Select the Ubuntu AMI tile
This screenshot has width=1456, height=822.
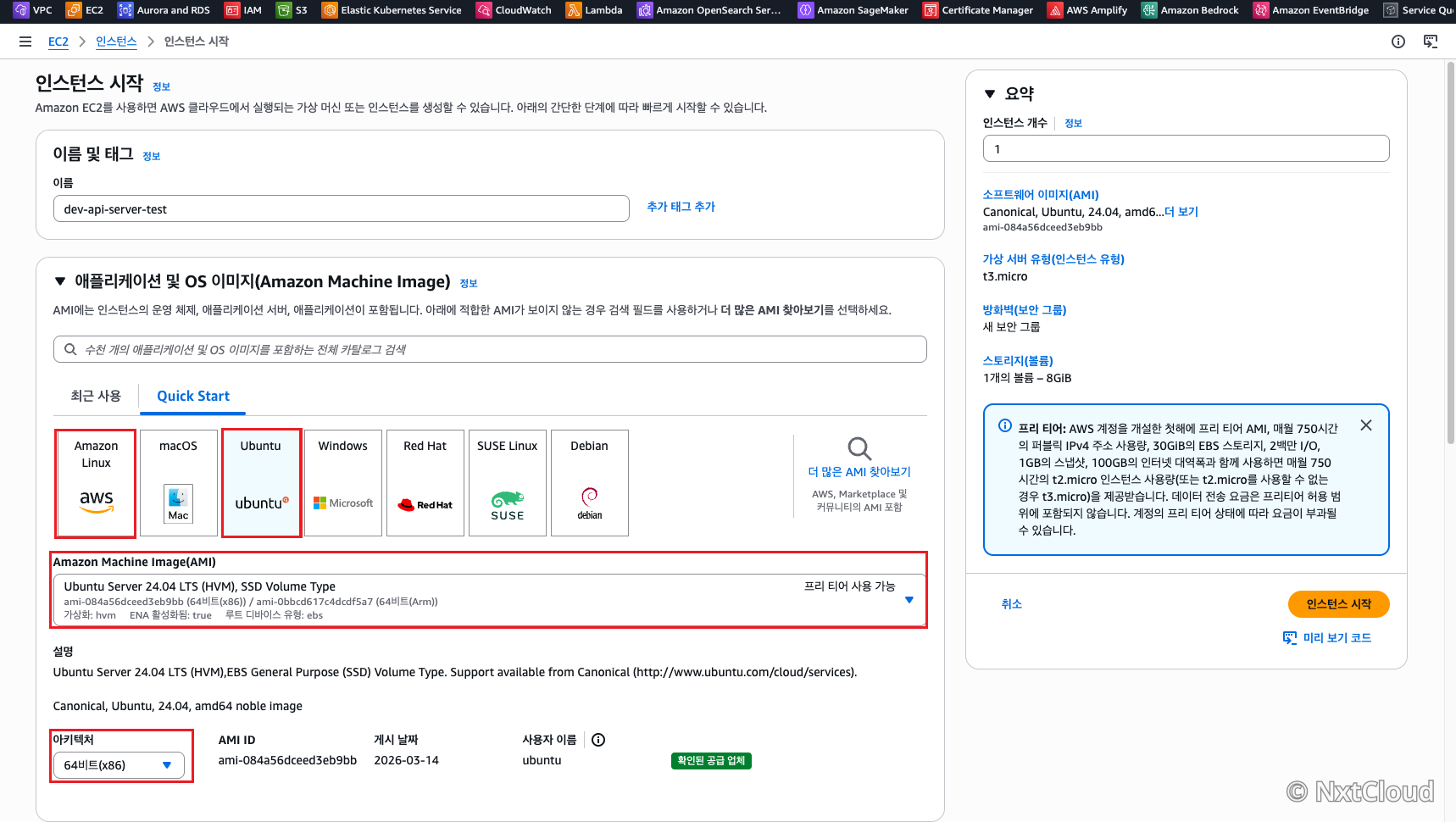[261, 483]
